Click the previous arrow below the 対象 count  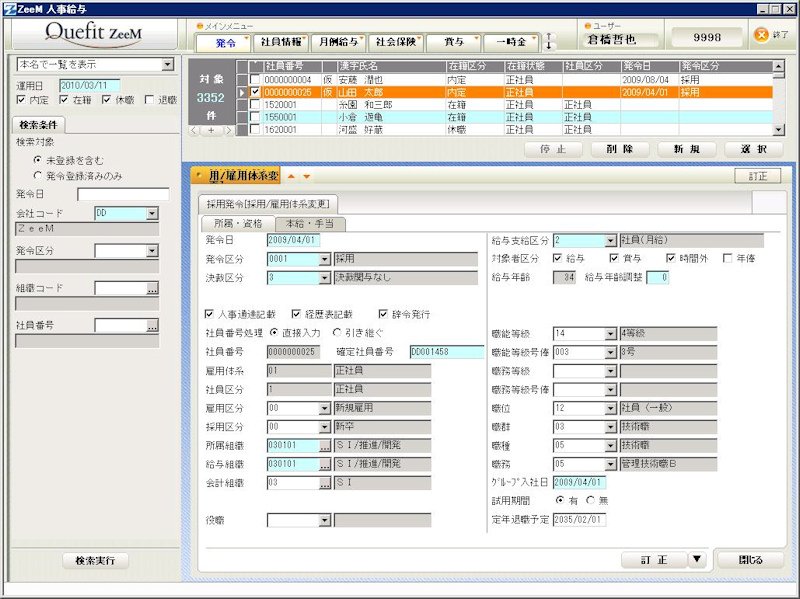[194, 131]
